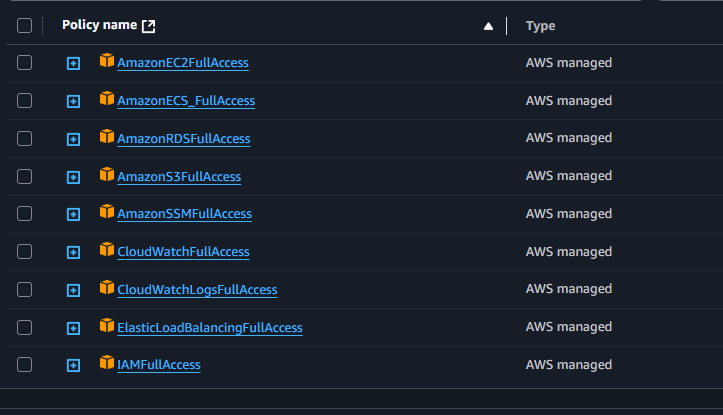Viewport: 723px width, 415px height.
Task: Open the ElasticLoadBalancingFullAccess policy link
Action: (x=209, y=328)
